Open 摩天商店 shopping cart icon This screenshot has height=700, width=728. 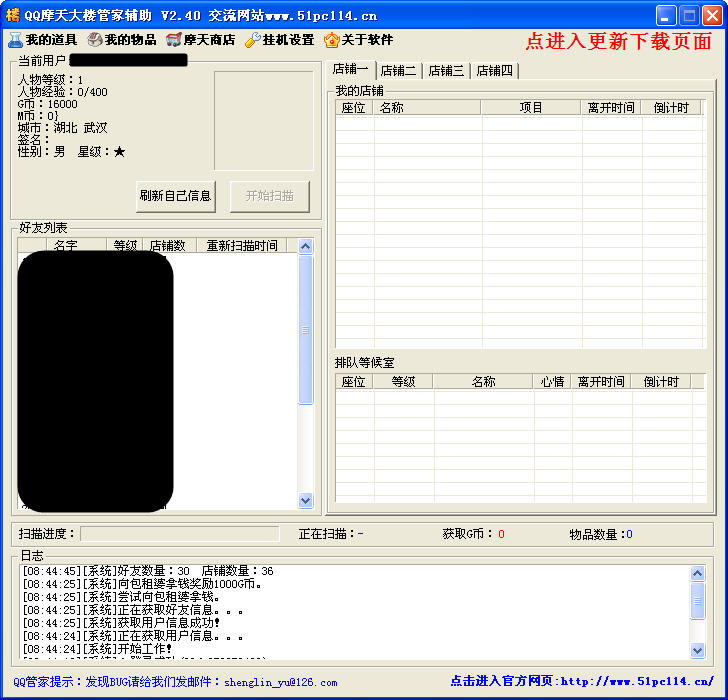pyautogui.click(x=174, y=40)
